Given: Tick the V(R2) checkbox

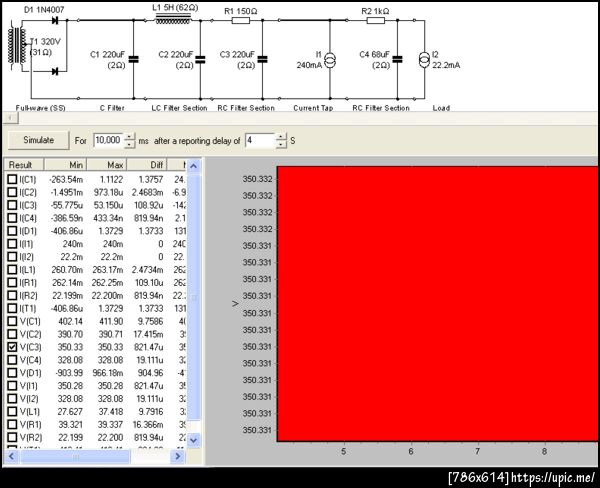Looking at the screenshot, I should pos(13,437).
